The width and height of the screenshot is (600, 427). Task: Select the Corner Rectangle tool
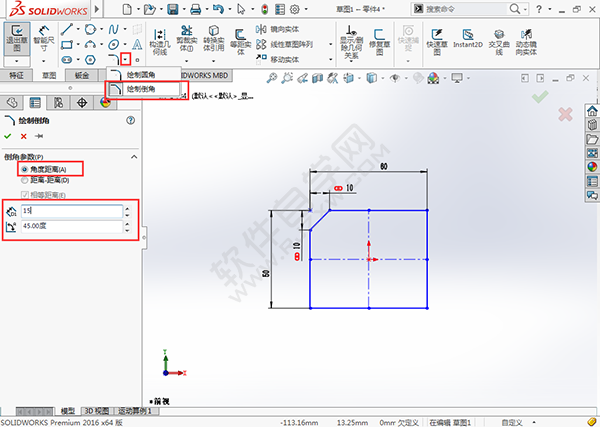click(x=67, y=44)
